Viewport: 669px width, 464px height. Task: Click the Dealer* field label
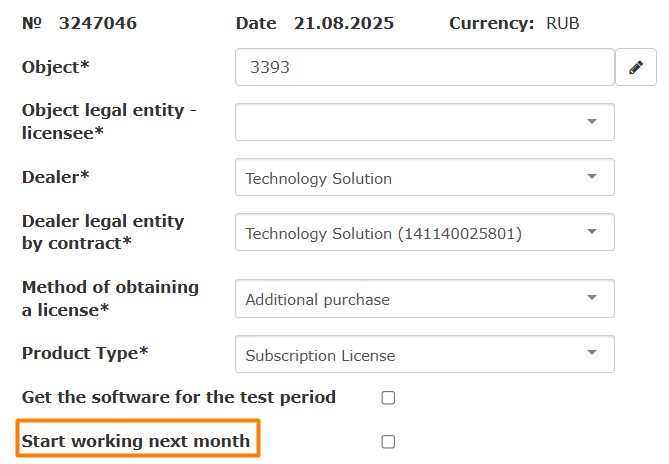tap(56, 177)
